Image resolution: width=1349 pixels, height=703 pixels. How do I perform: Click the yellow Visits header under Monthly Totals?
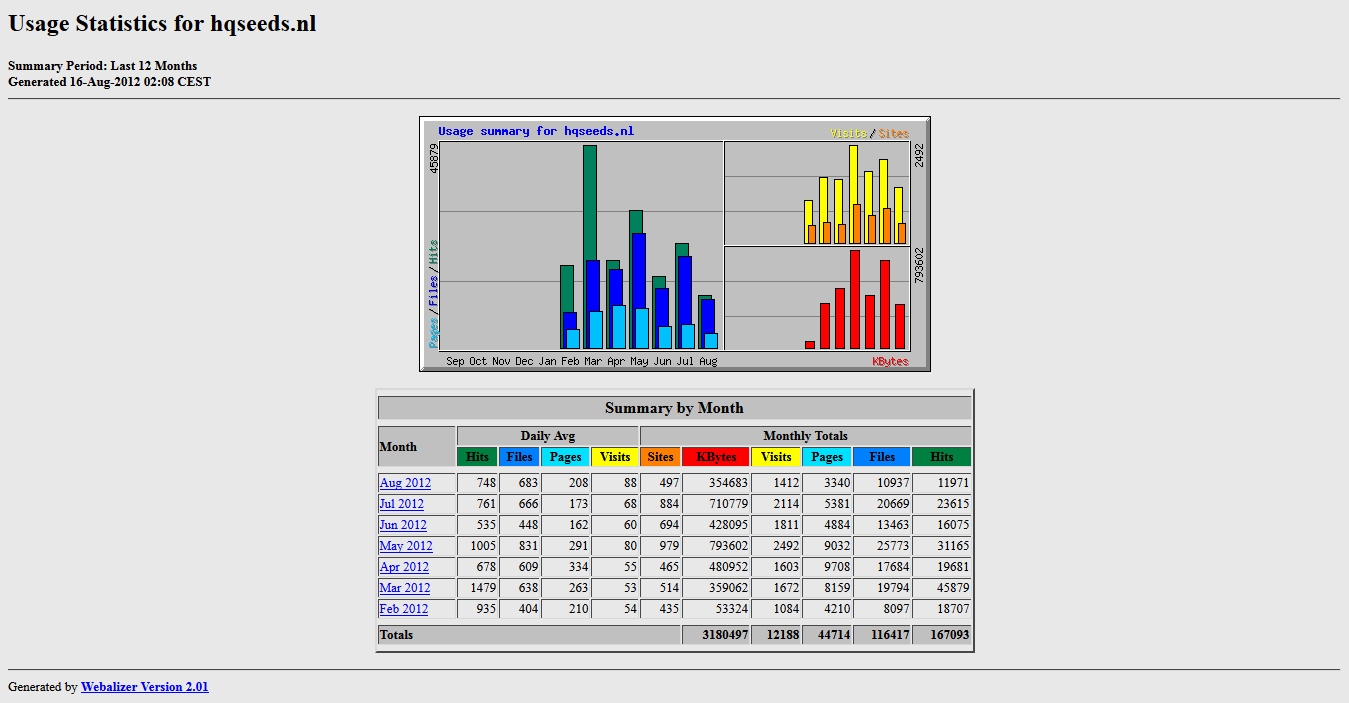[775, 457]
